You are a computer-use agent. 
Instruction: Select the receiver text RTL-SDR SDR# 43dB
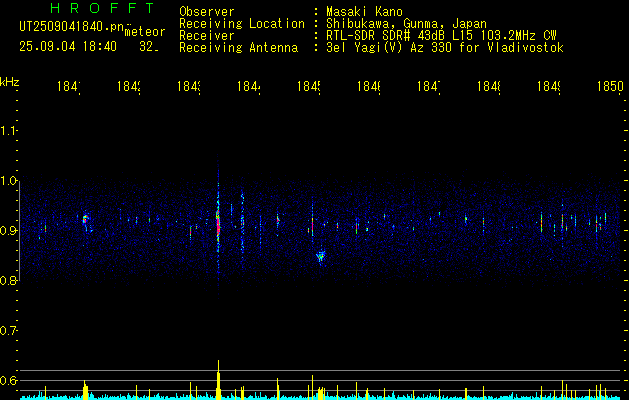coord(385,36)
